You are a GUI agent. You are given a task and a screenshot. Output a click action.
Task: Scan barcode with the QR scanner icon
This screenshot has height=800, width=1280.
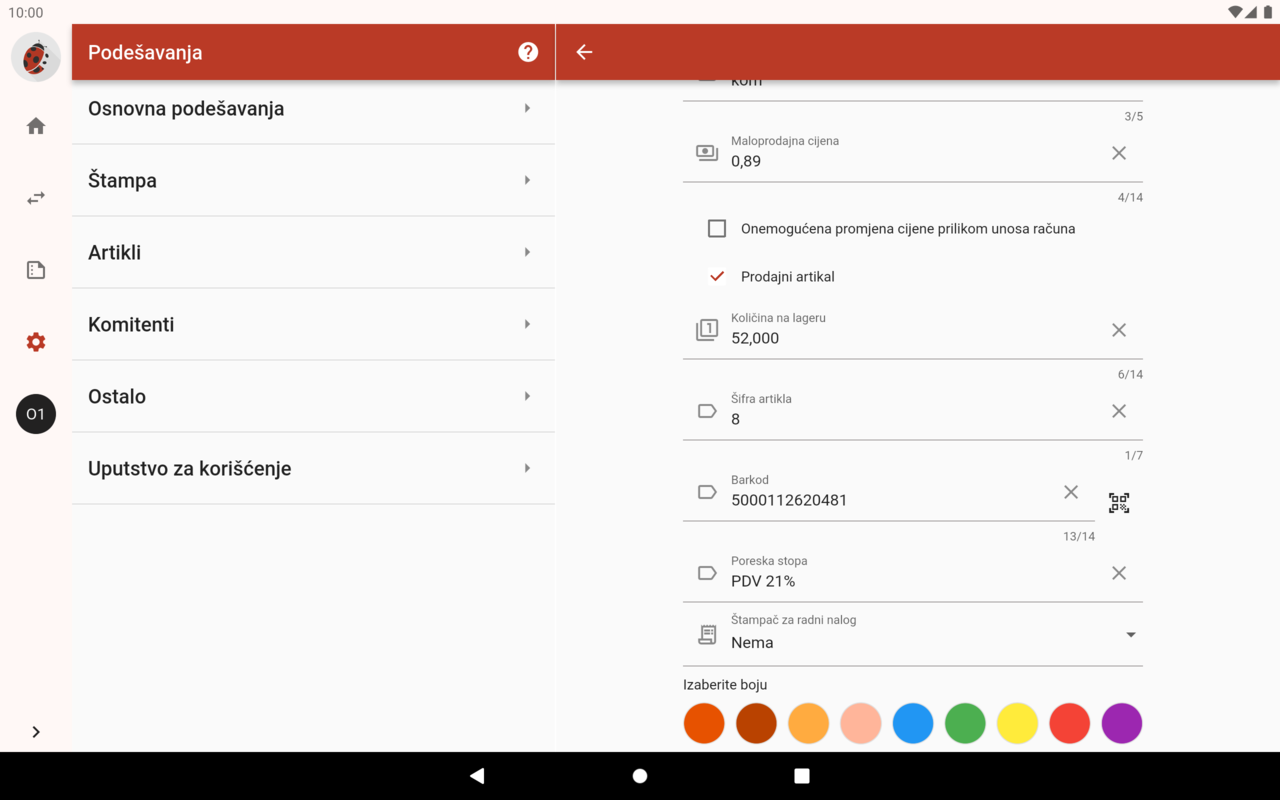pos(1119,503)
